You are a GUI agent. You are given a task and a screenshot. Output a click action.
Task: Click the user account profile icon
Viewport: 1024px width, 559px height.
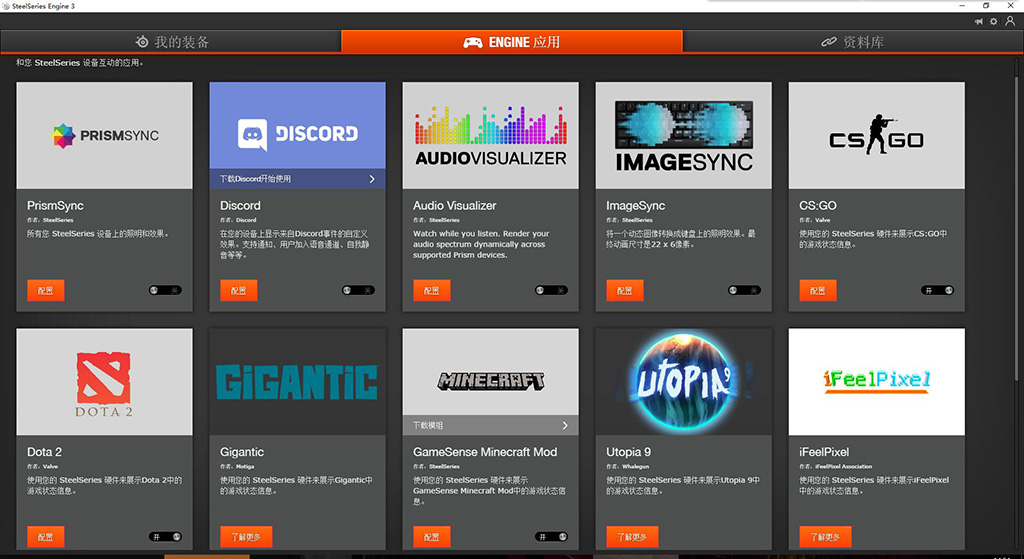[x=1009, y=21]
